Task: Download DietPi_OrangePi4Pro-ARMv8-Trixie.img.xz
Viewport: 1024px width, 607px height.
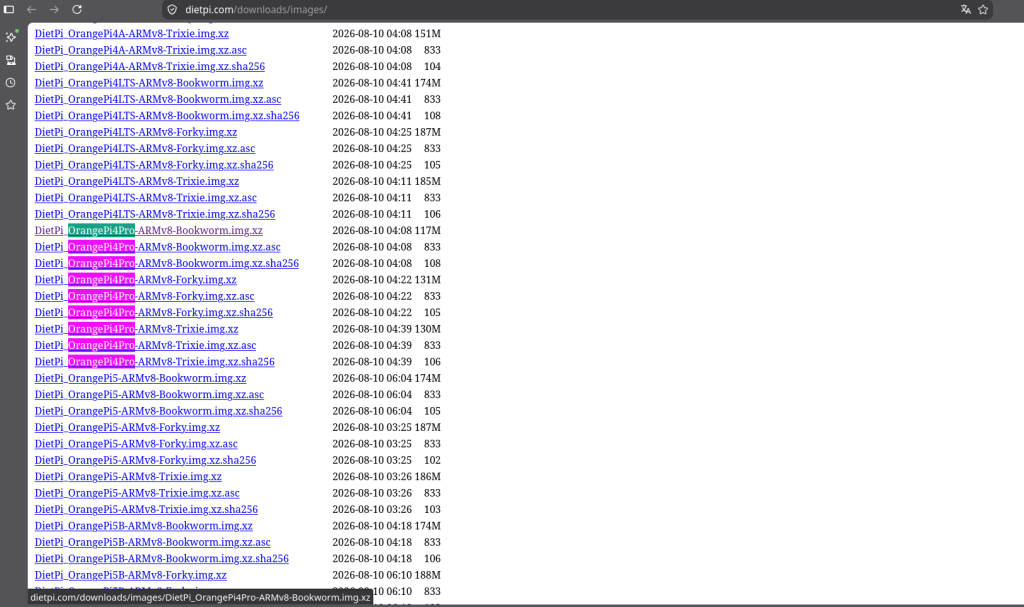Action: 136,329
